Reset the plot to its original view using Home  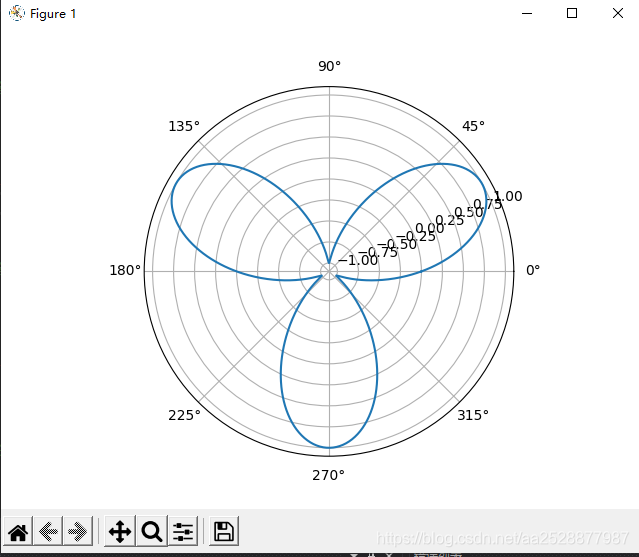click(18, 531)
